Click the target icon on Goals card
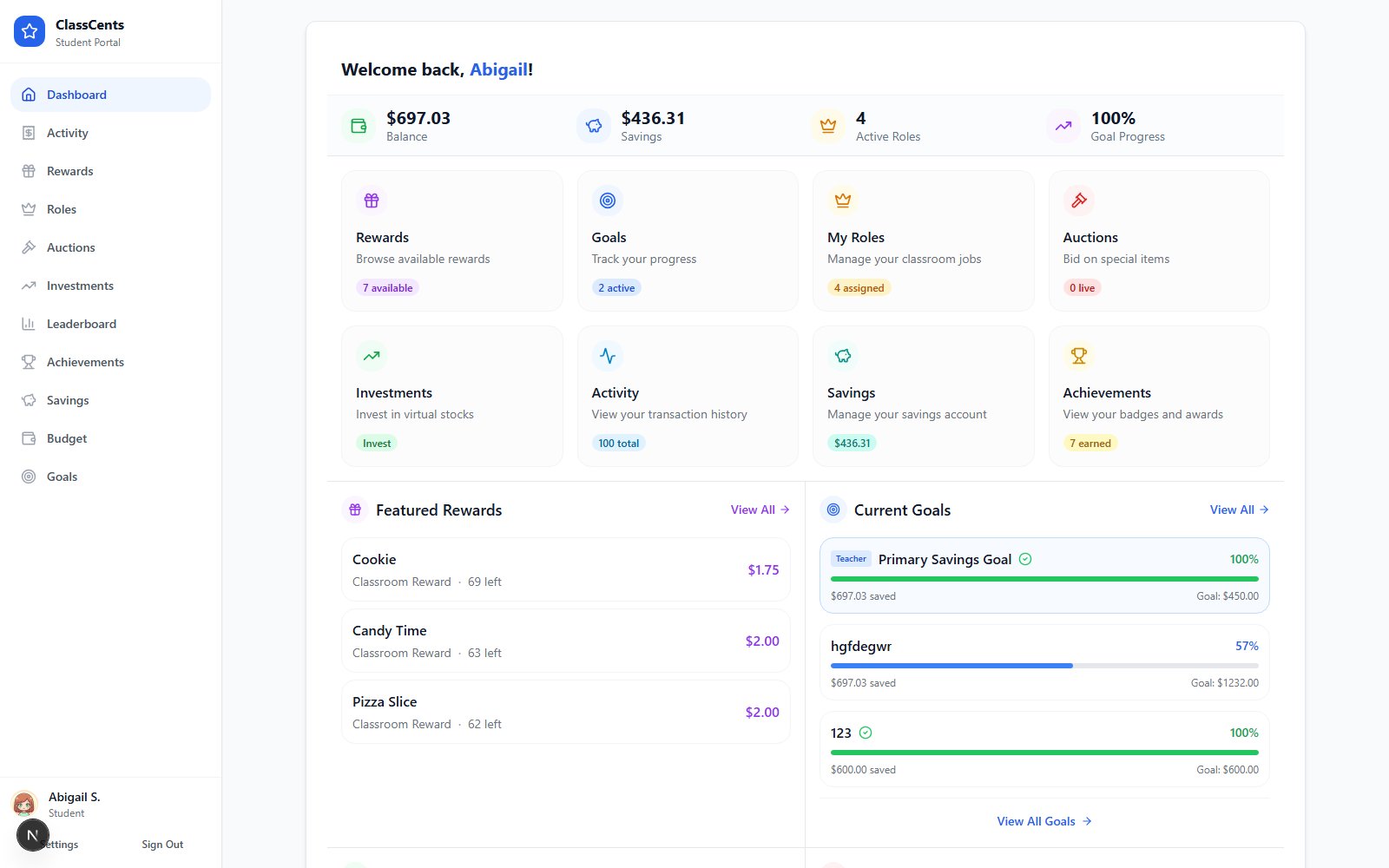Image resolution: width=1389 pixels, height=868 pixels. click(608, 201)
